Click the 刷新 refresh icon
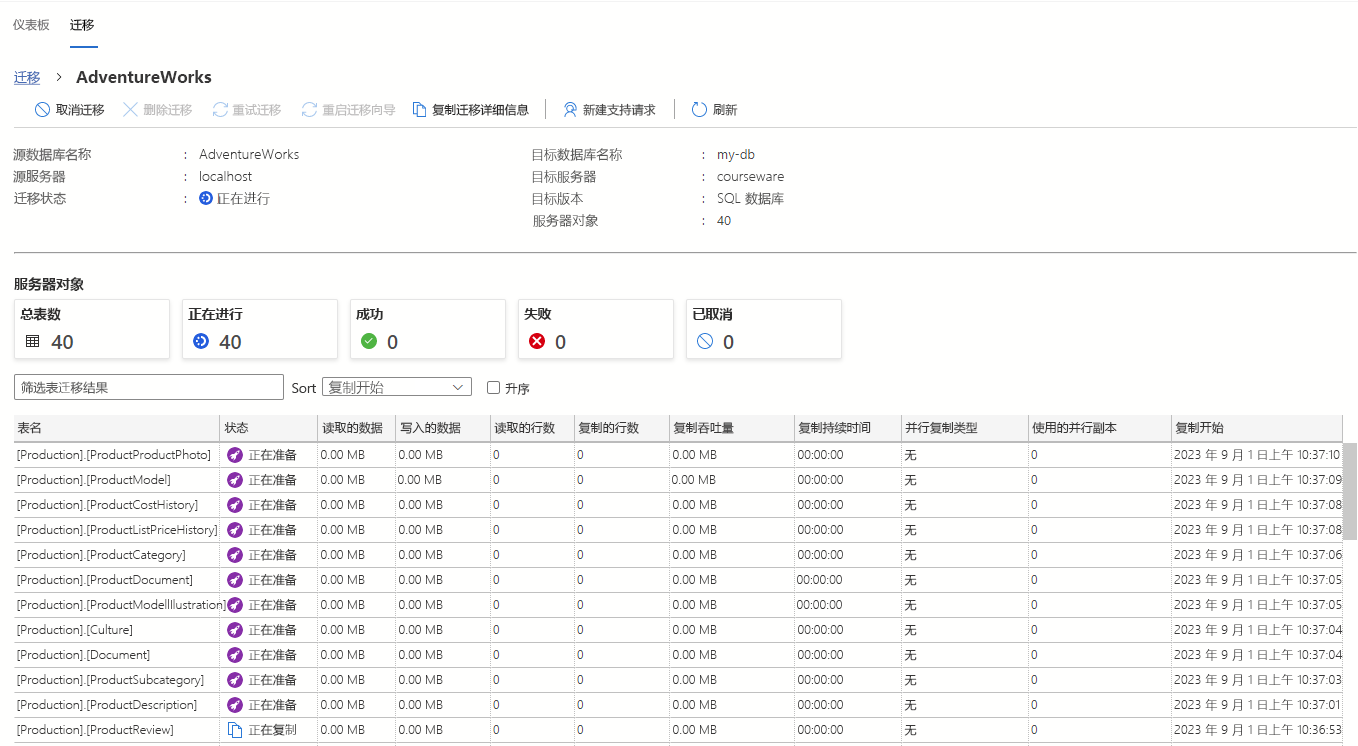 point(697,109)
